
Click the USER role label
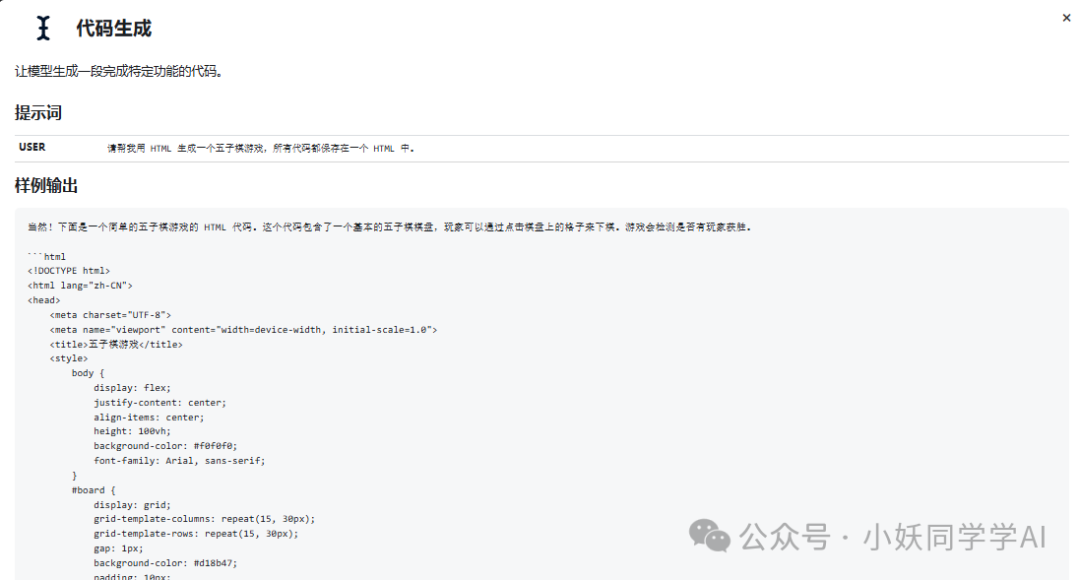click(x=32, y=147)
